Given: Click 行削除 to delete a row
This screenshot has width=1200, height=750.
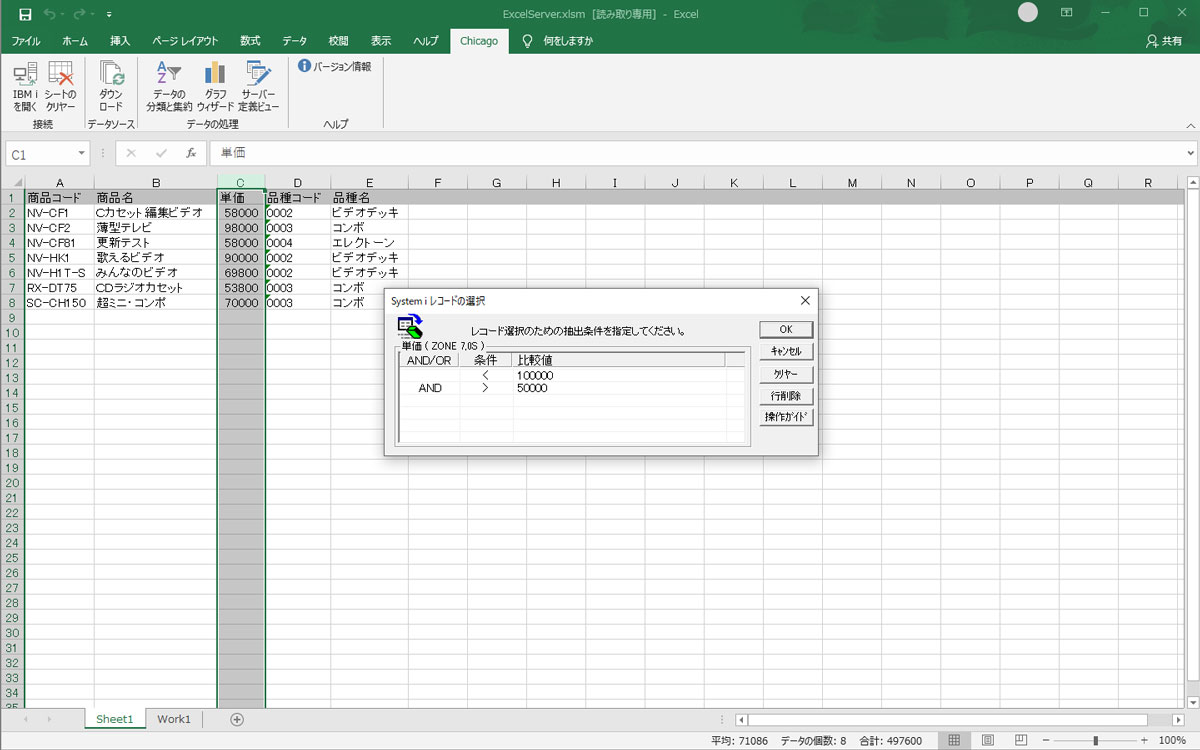Looking at the screenshot, I should click(x=786, y=396).
